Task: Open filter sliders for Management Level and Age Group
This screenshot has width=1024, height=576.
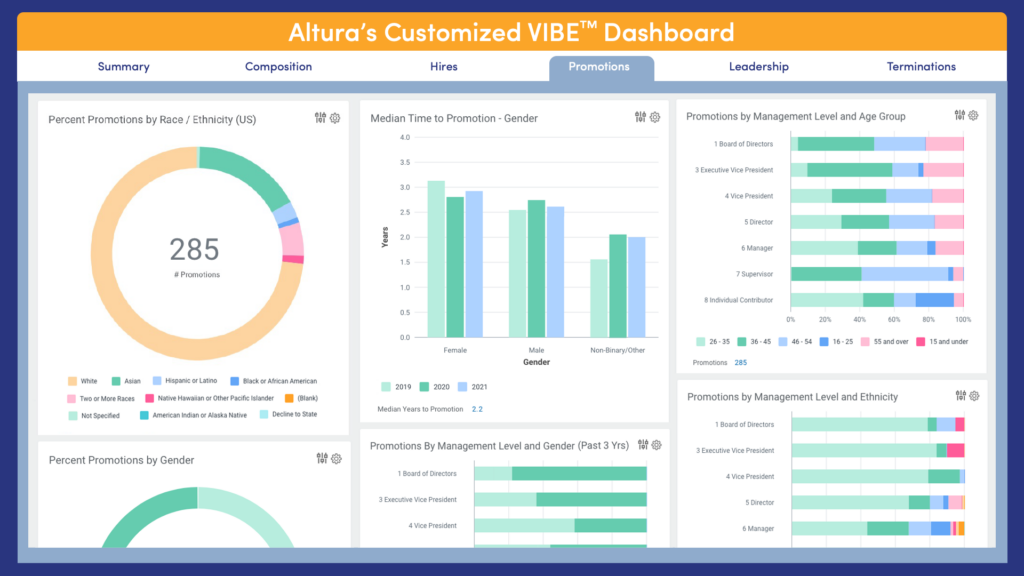Action: (x=959, y=115)
